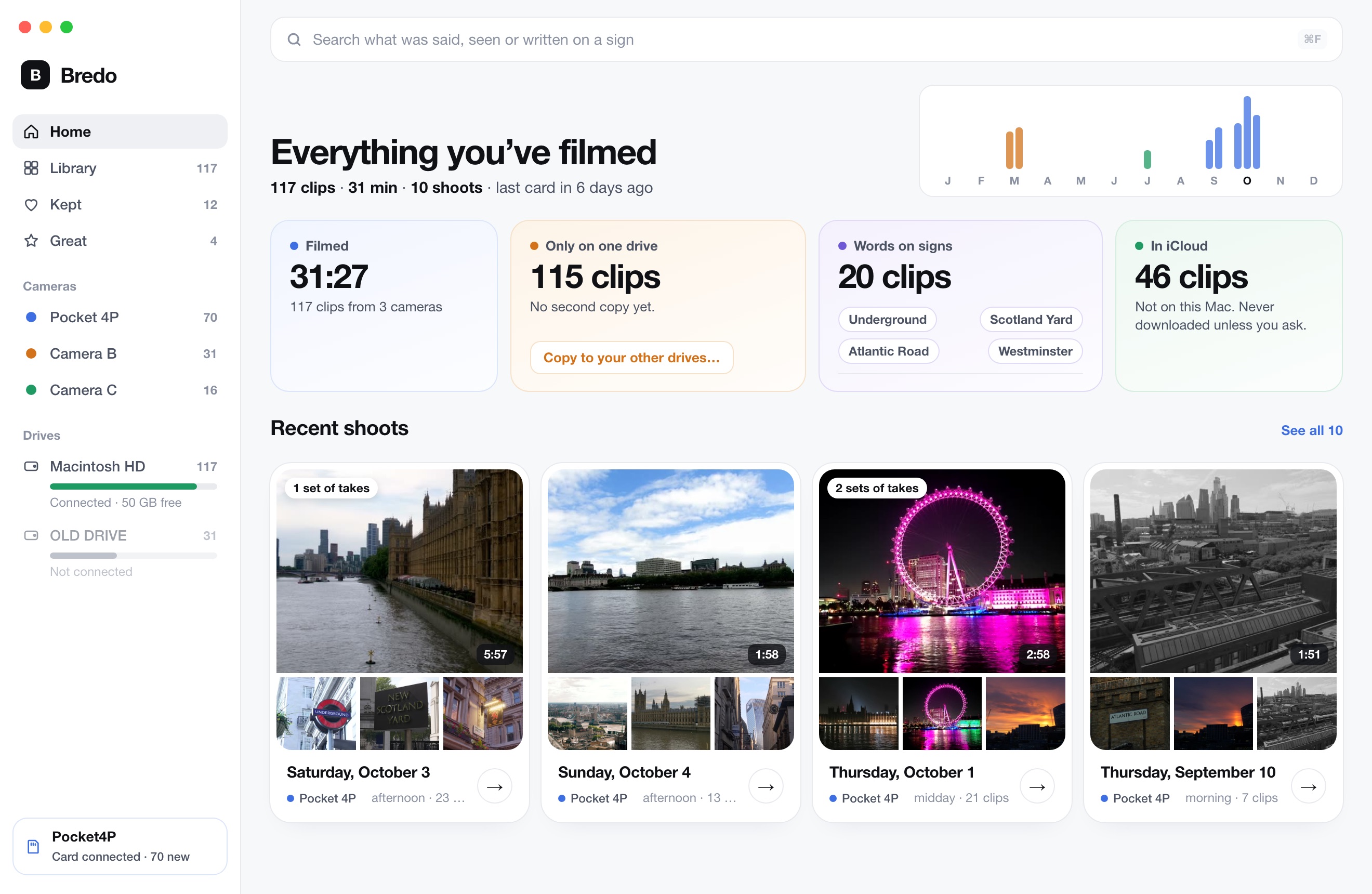Select the October bar in the chart
1372x894 pixels.
coord(1247,132)
